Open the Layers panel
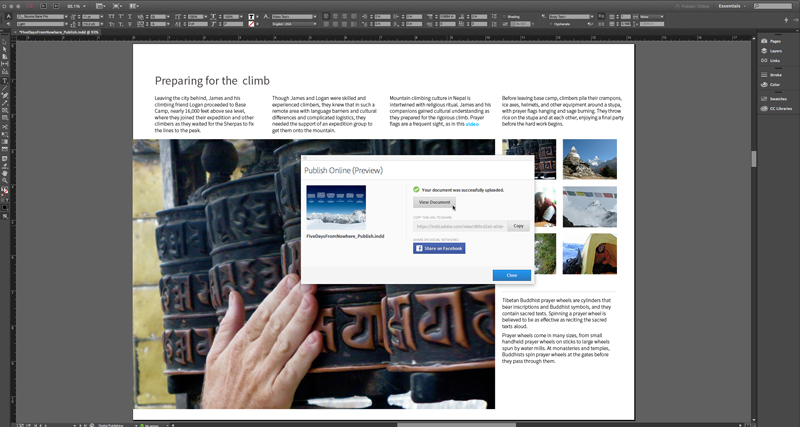Image resolution: width=800 pixels, height=427 pixels. (x=776, y=52)
